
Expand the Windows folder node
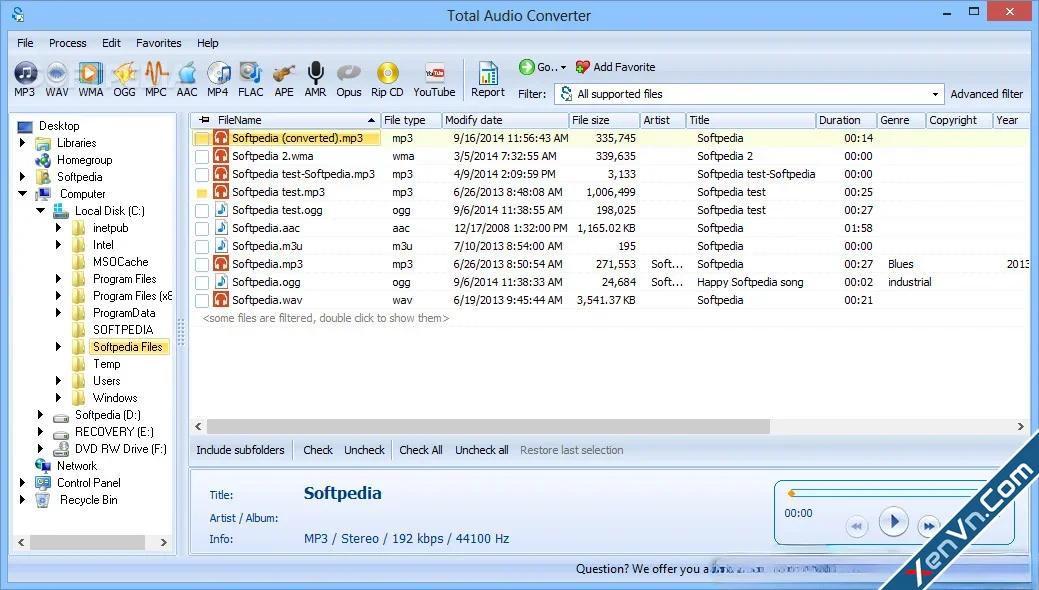58,398
